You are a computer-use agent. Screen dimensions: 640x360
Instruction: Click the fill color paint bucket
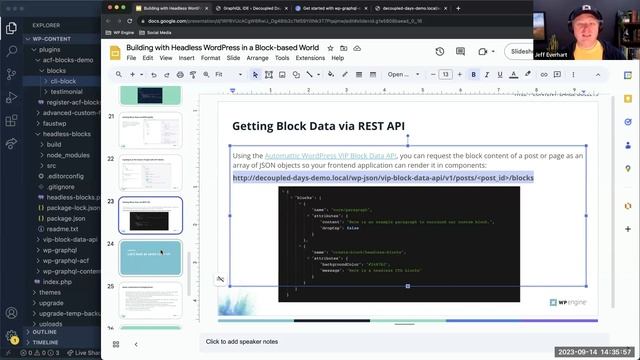coord(331,75)
